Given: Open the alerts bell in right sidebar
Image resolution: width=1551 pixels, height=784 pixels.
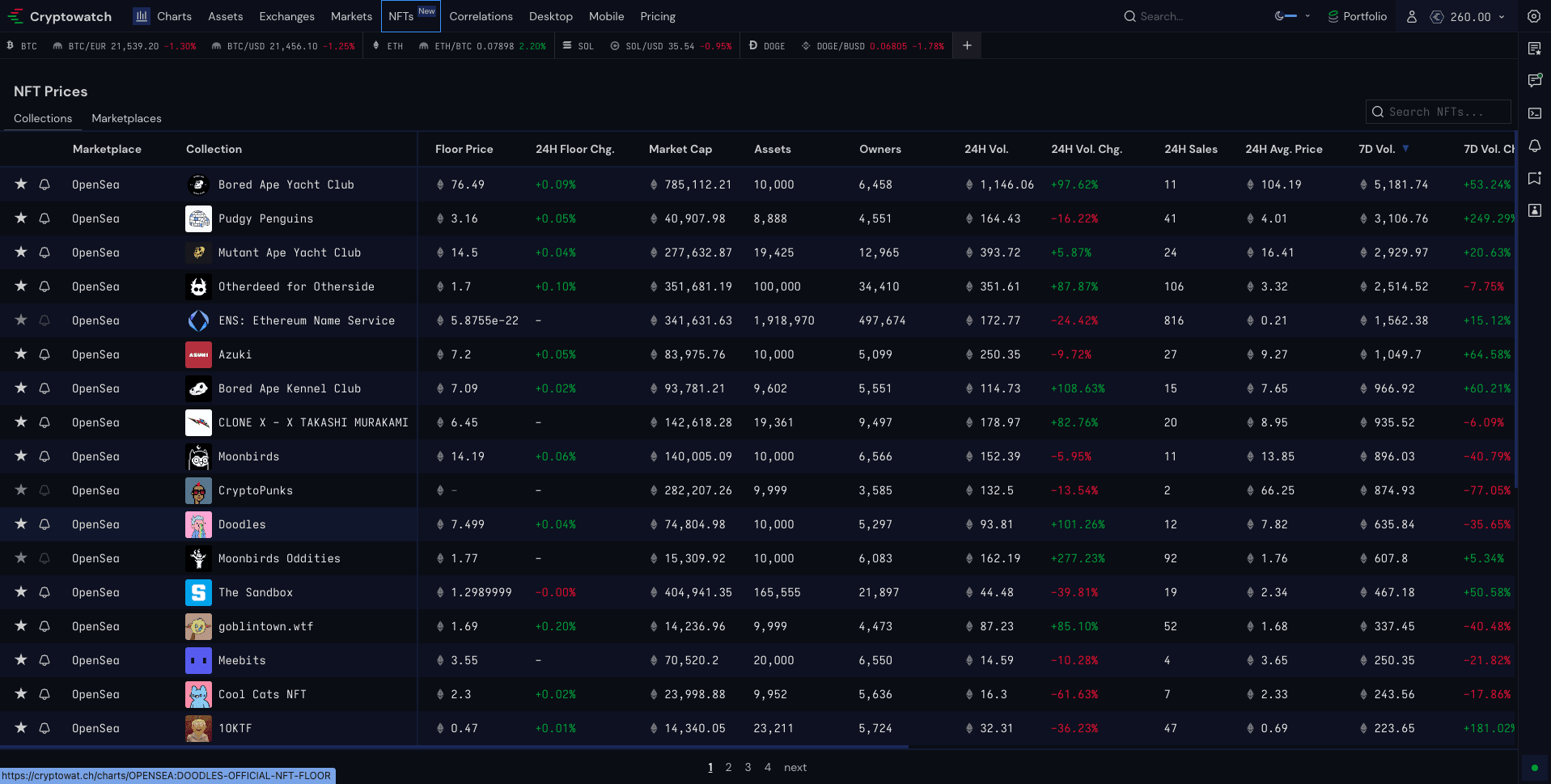Looking at the screenshot, I should tap(1534, 146).
